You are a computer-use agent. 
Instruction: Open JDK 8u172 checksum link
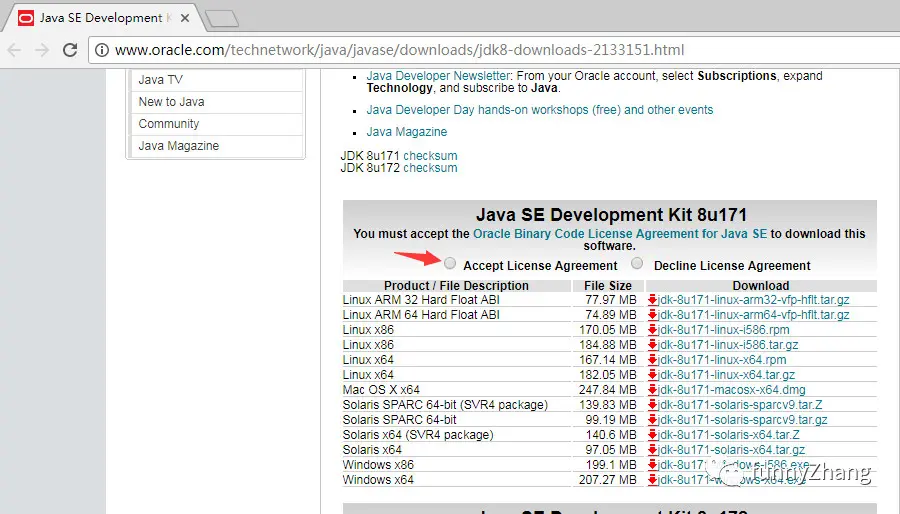point(430,168)
